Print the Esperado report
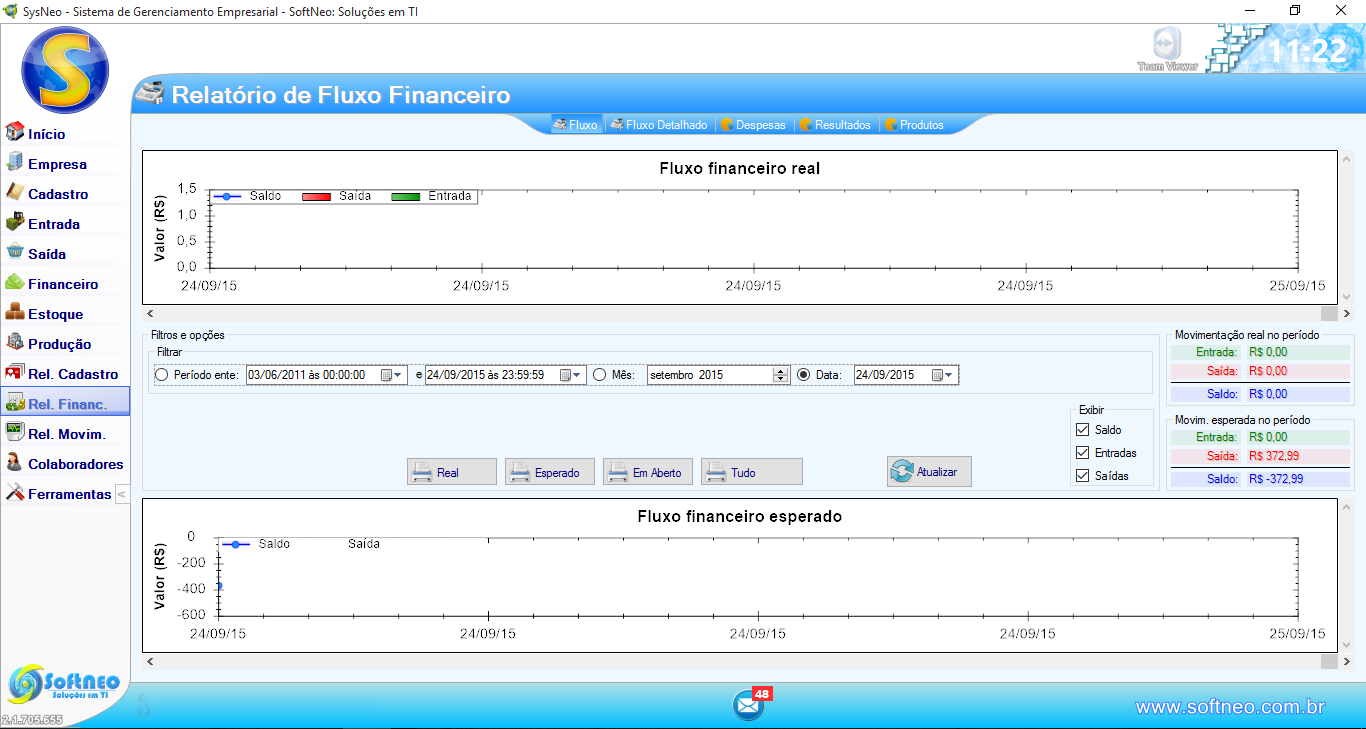Screen dimensions: 1366x729 (549, 472)
